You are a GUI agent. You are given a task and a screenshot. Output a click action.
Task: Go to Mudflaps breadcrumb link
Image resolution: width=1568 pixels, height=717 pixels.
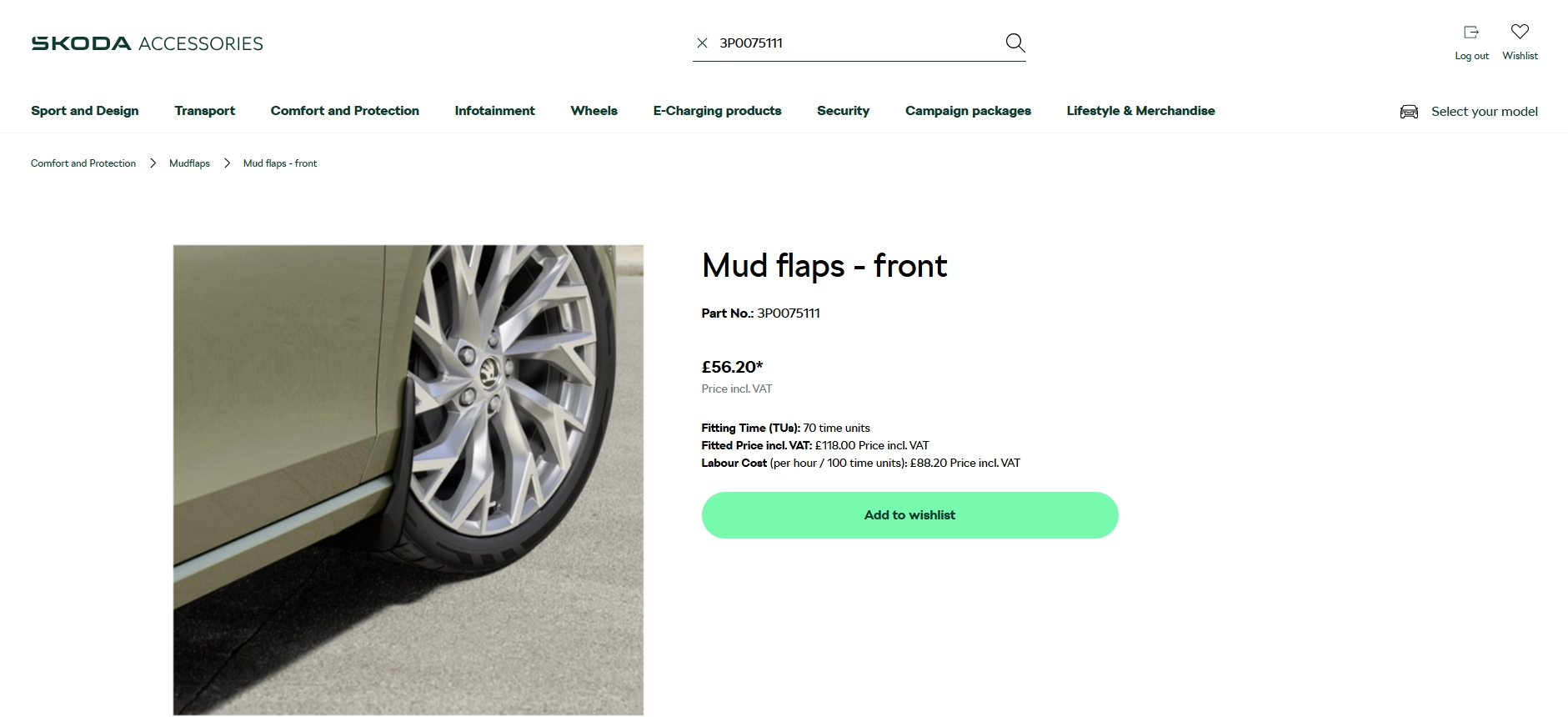(189, 163)
